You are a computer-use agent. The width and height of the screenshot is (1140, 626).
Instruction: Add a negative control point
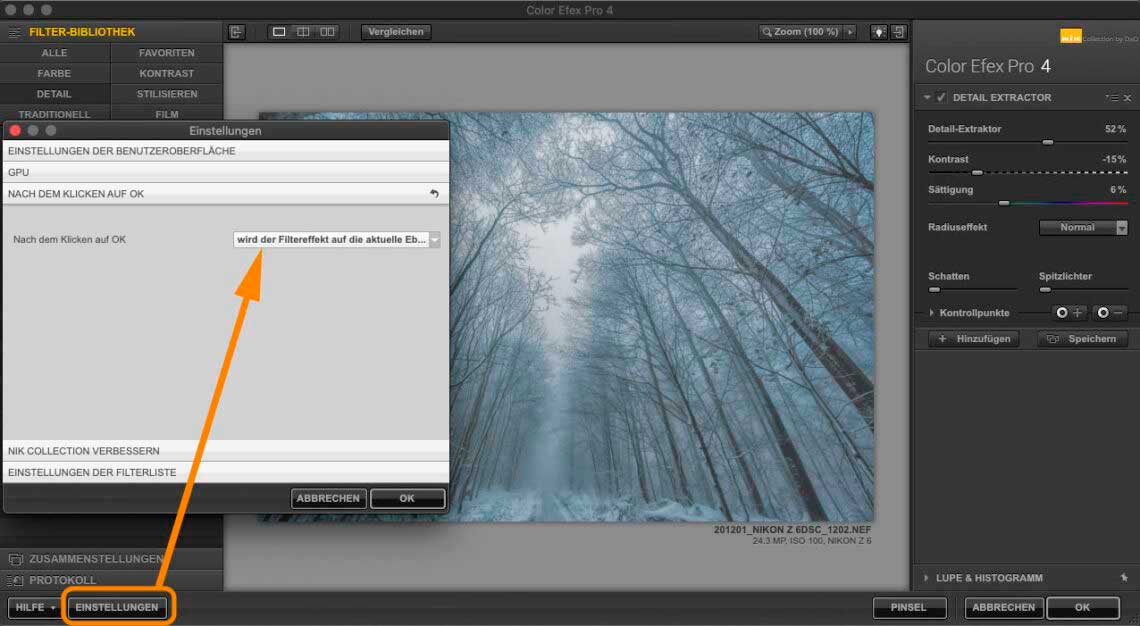1110,313
